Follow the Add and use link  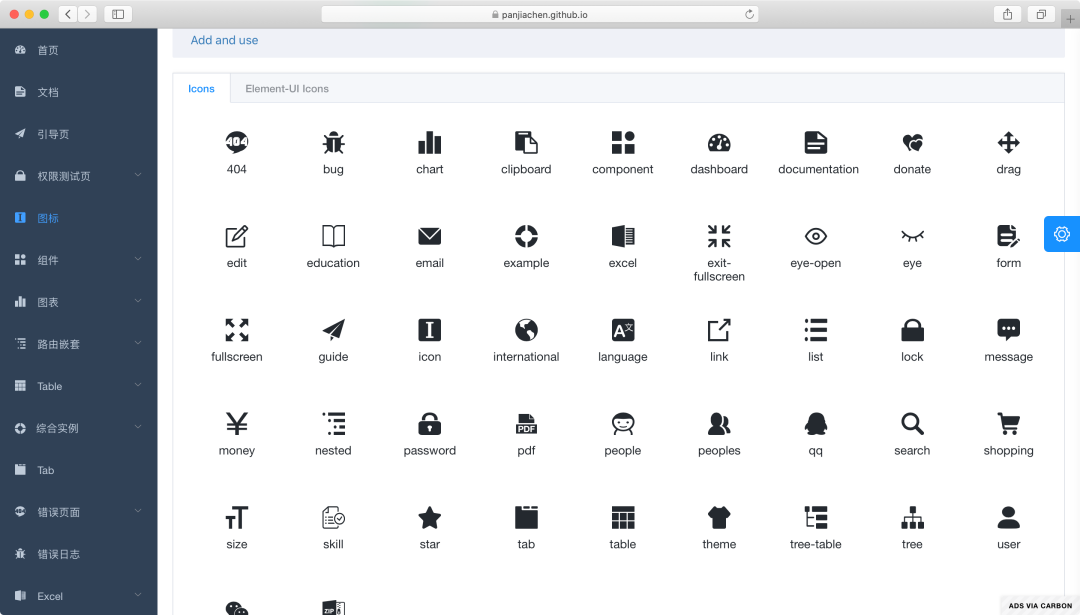coord(225,40)
